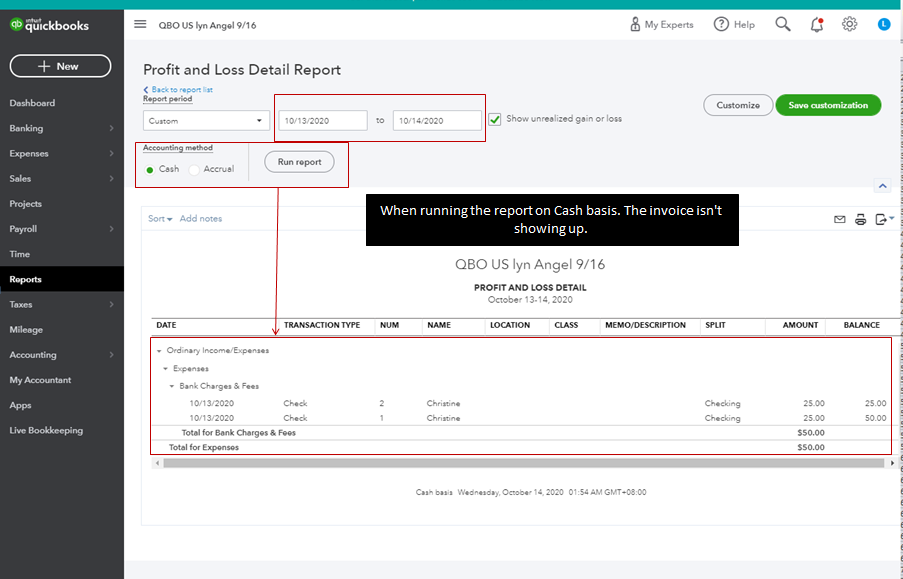
Task: Click the DATE column header
Action: pos(166,325)
